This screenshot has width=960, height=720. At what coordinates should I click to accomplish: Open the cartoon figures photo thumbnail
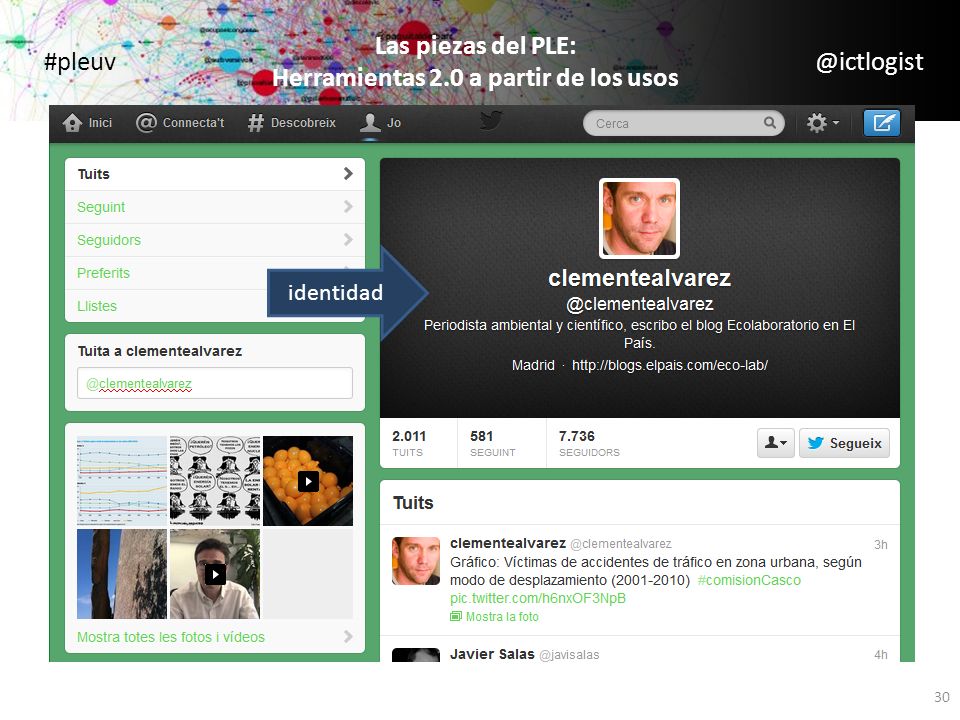point(215,481)
